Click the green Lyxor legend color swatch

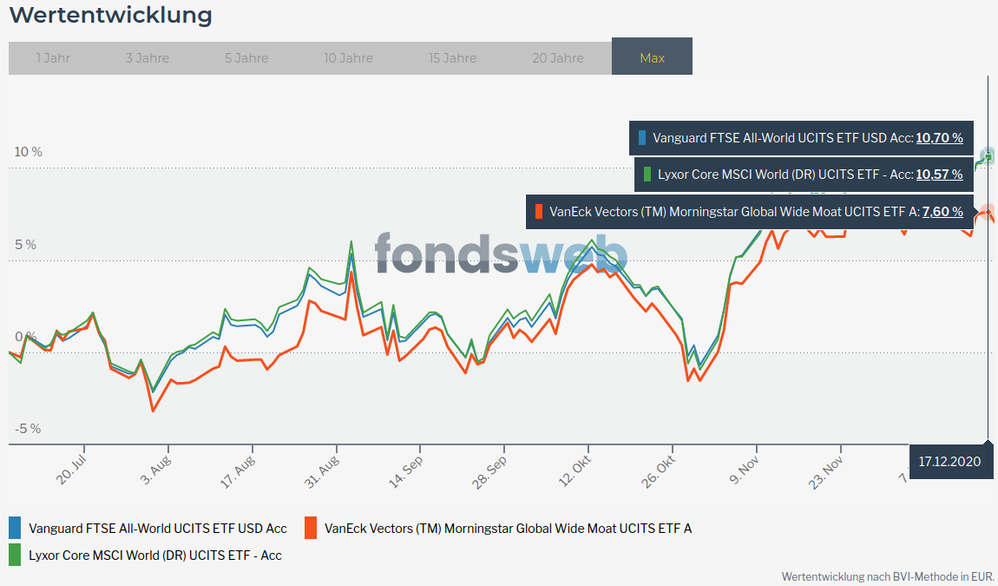tap(15, 553)
